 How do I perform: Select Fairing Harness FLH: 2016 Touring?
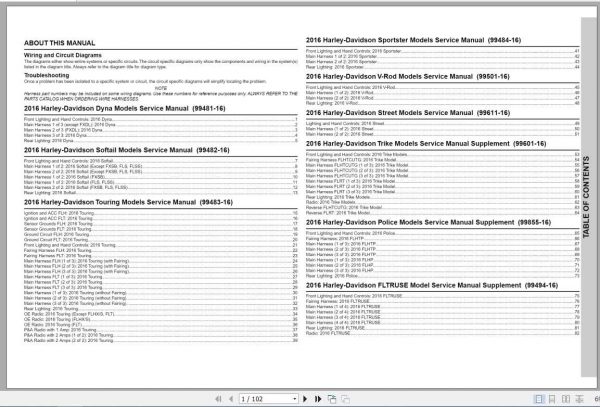coord(161,251)
